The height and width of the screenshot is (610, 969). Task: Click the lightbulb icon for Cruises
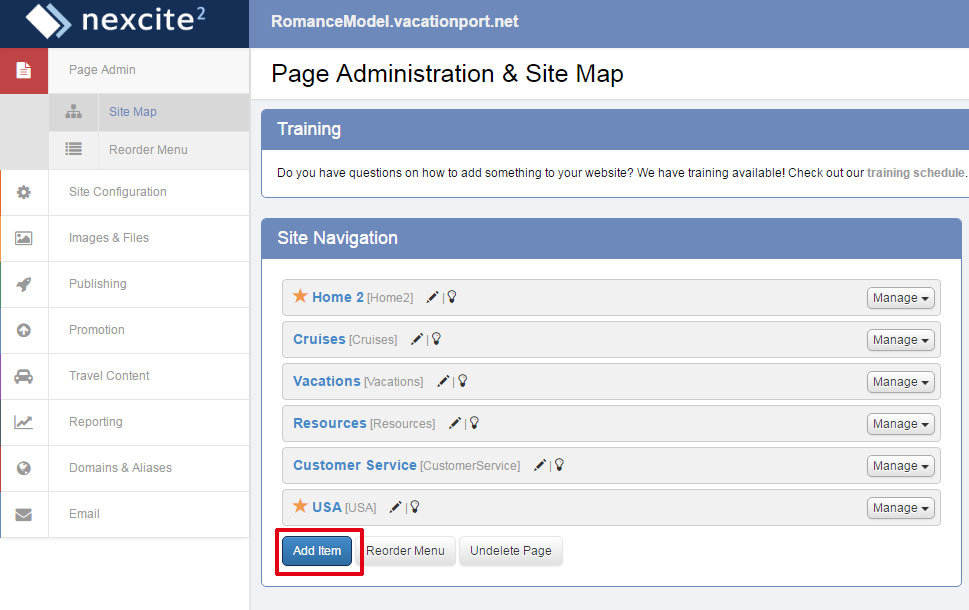point(436,339)
